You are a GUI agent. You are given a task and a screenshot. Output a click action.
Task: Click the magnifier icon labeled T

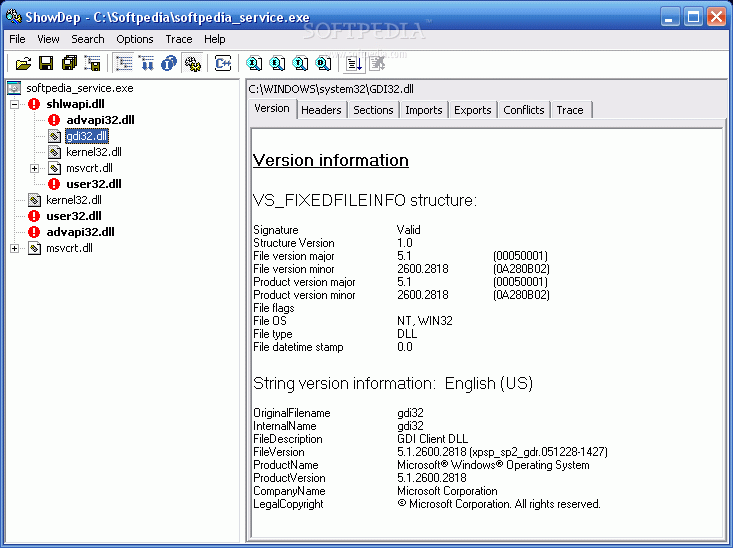pos(300,63)
